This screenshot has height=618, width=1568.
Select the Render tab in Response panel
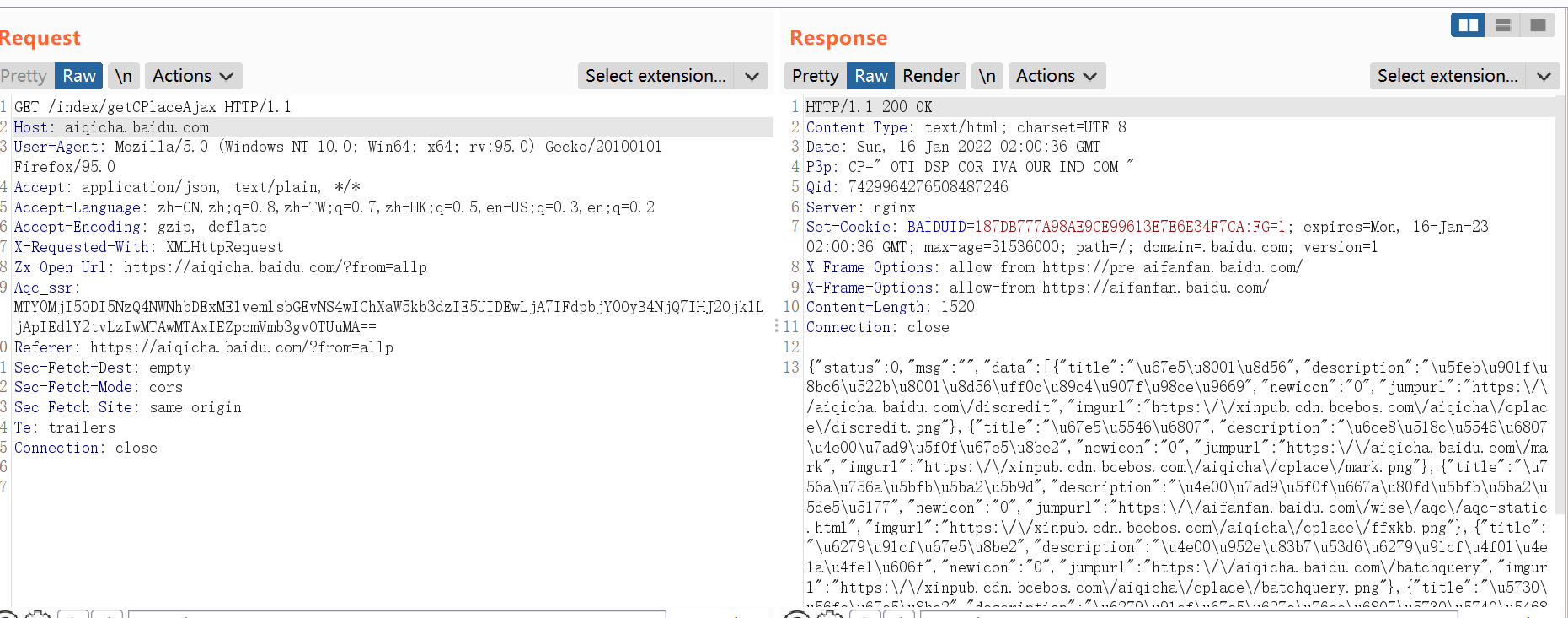(931, 76)
